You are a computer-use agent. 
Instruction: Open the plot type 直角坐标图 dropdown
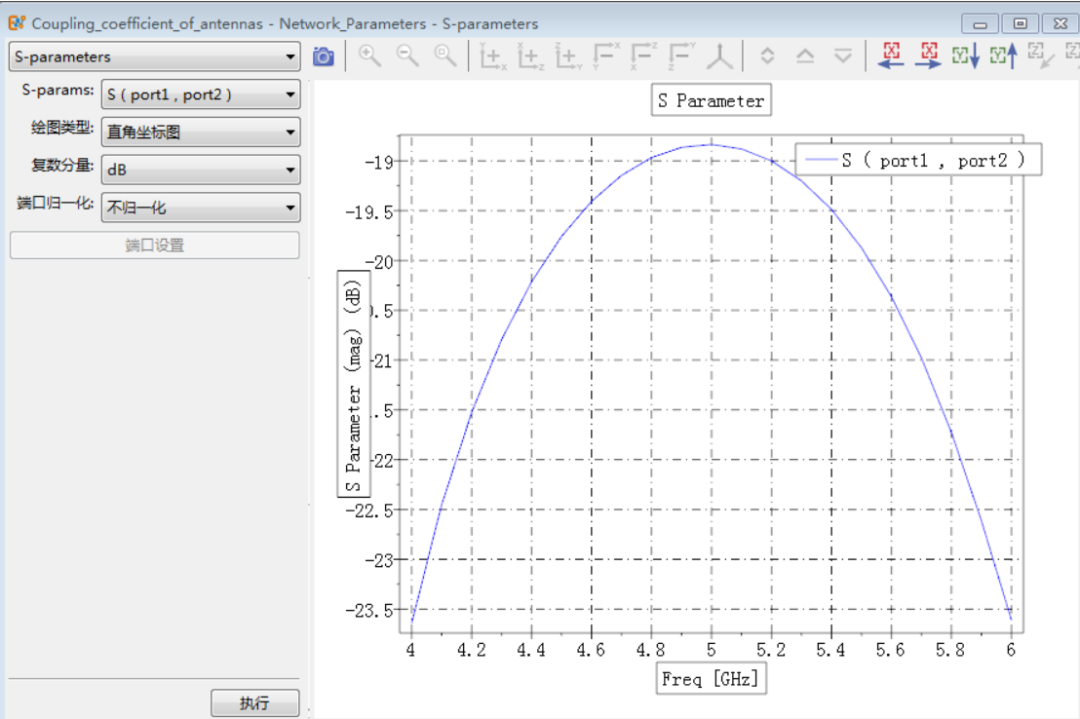[x=200, y=132]
